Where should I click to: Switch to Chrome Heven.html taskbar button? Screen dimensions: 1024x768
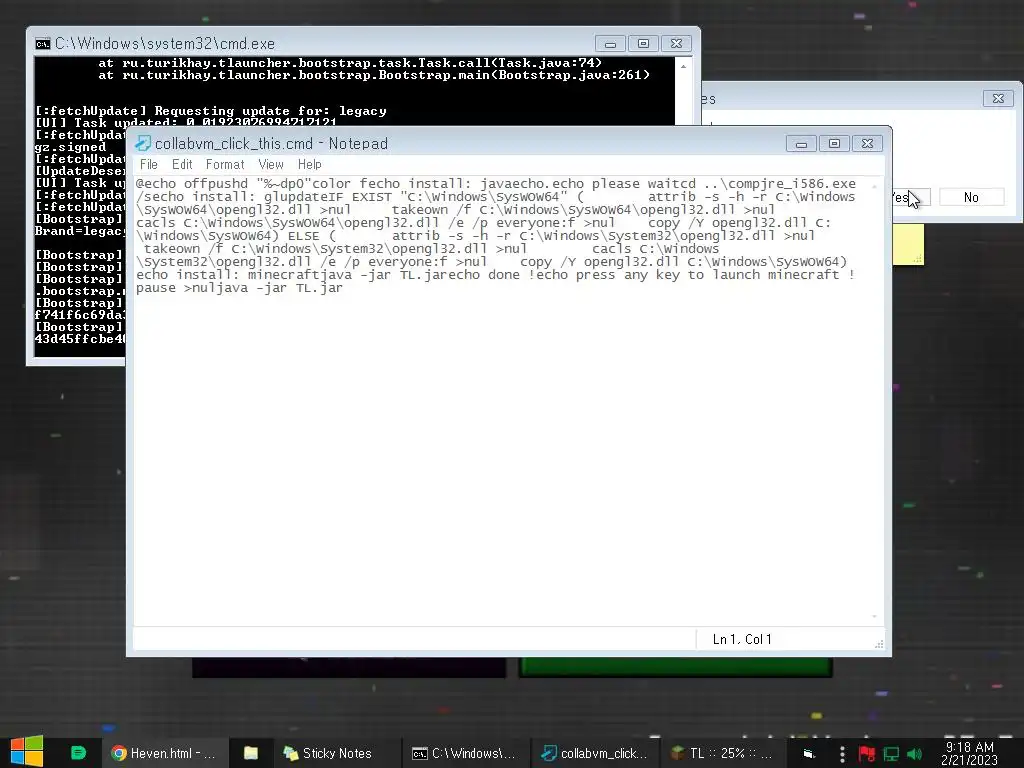(164, 753)
